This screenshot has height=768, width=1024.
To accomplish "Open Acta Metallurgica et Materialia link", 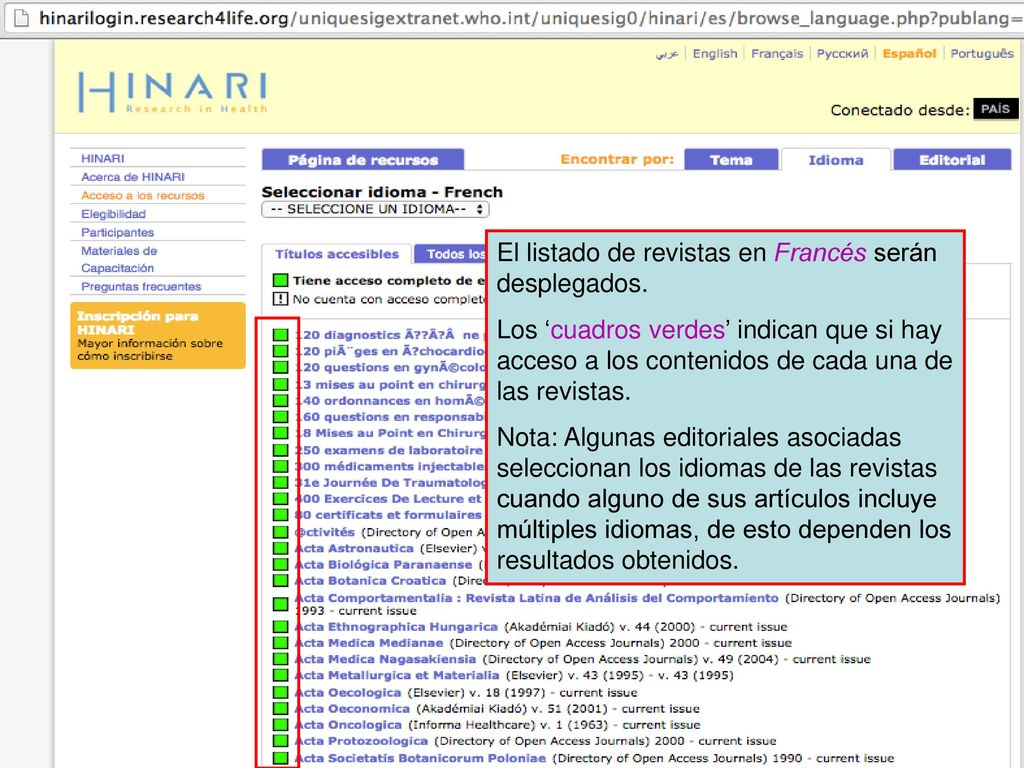I will [x=396, y=675].
